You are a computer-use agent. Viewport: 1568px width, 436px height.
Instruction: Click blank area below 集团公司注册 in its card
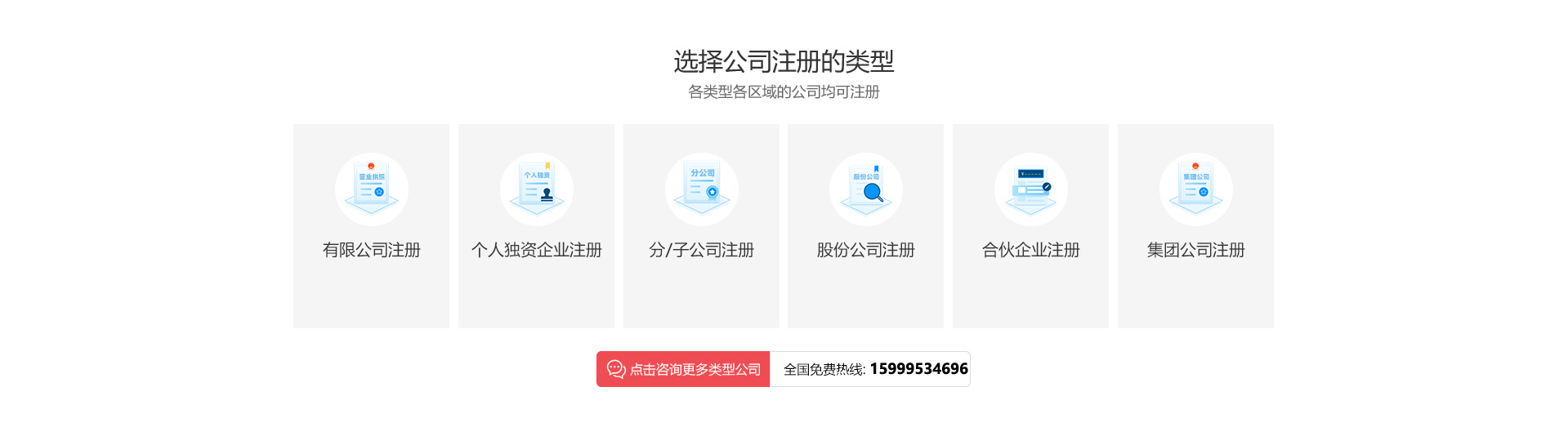pyautogui.click(x=1196, y=294)
